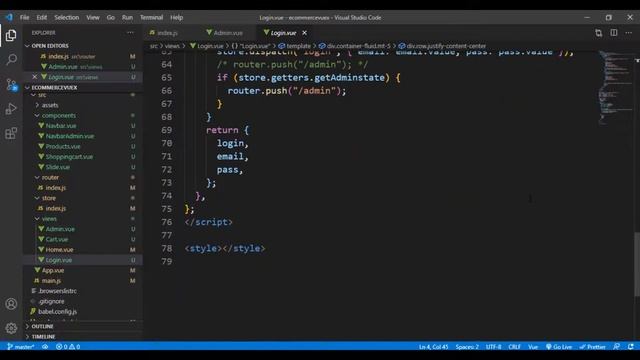Collapse the router folder
640x360 pixels.
pyautogui.click(x=50, y=178)
